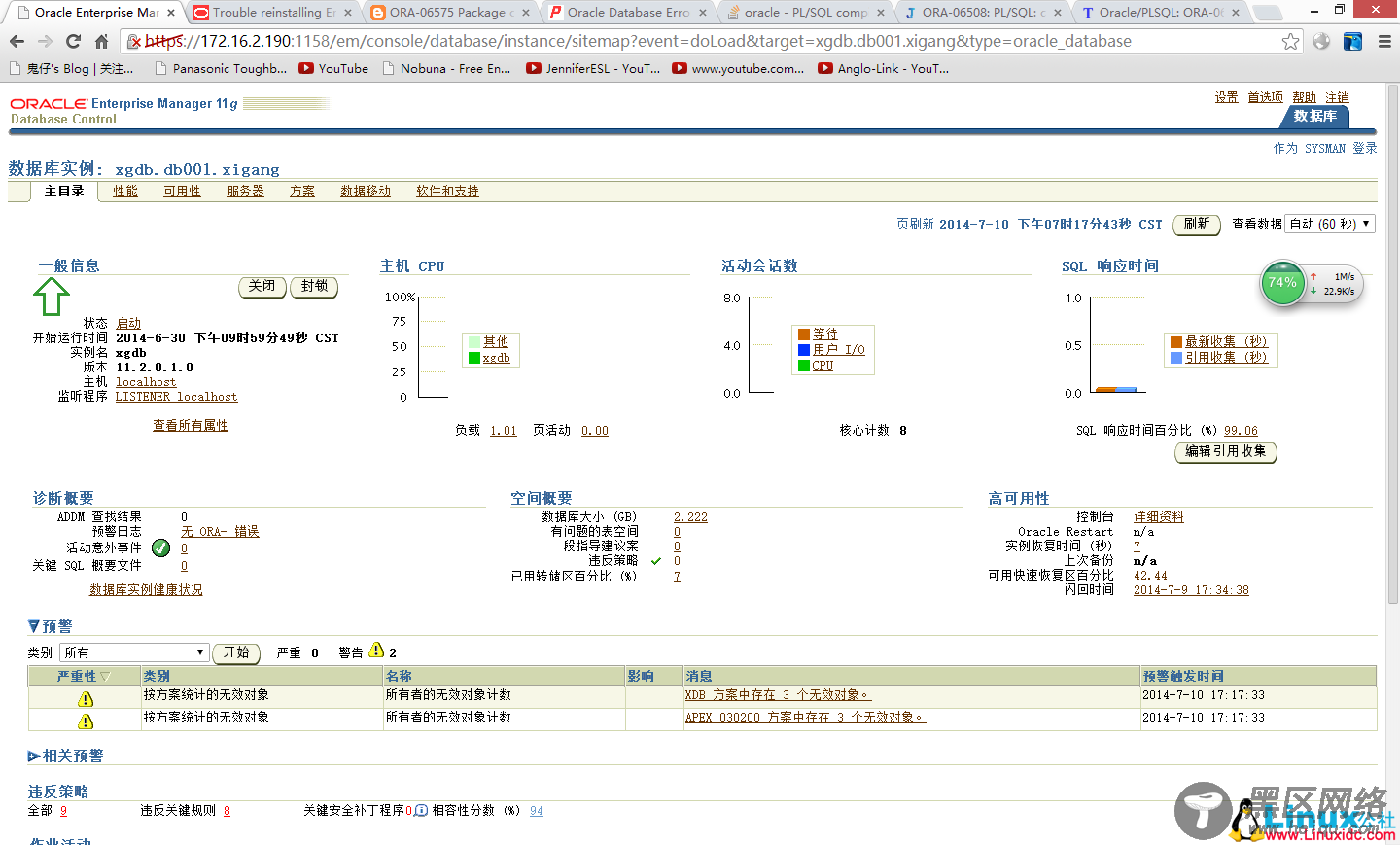Open the 详细资料 console link
Viewport: 1400px width, 845px height.
coord(1159,517)
